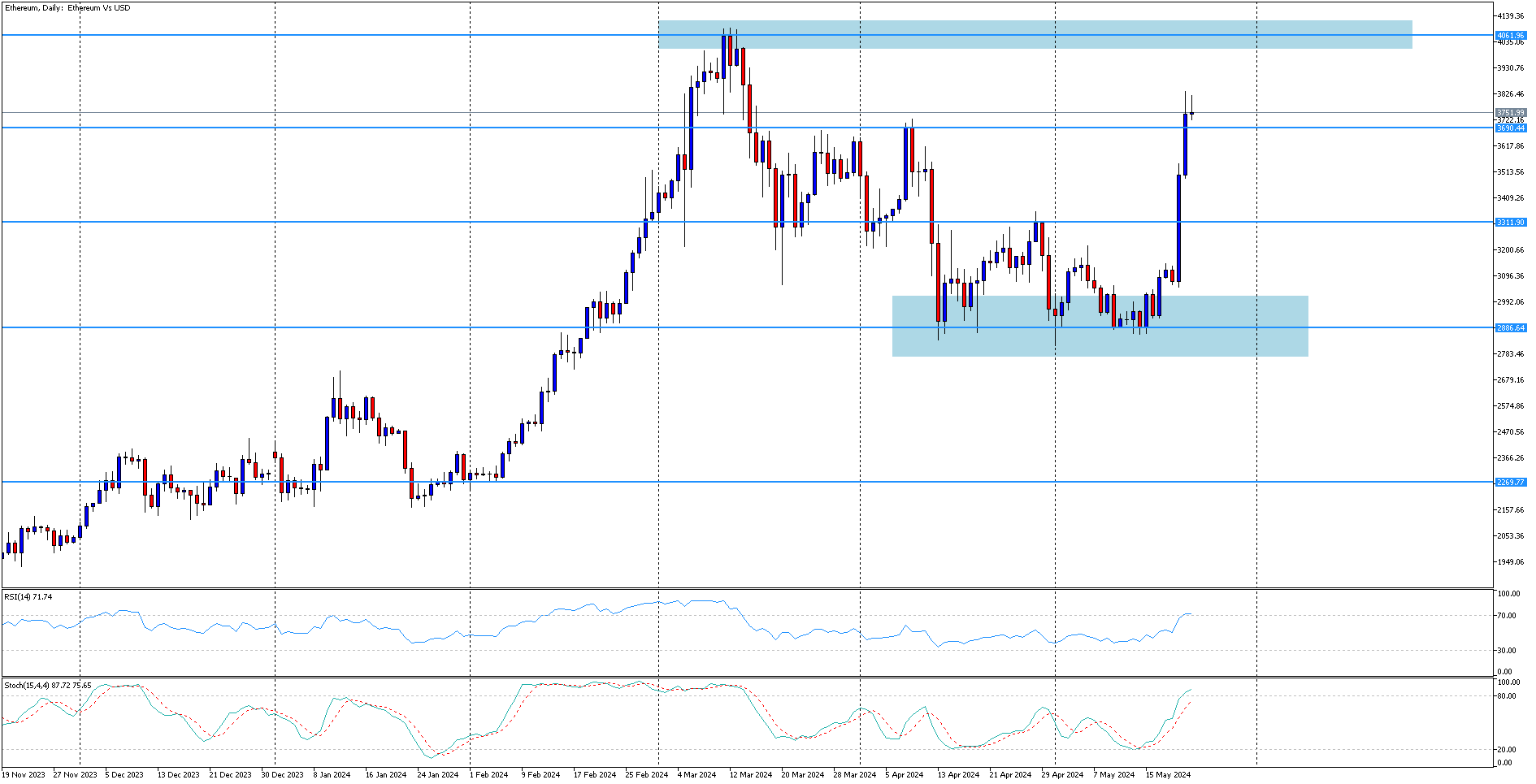Click the 15 May 2024 date label
This screenshot has width=1536, height=784.
[1169, 775]
